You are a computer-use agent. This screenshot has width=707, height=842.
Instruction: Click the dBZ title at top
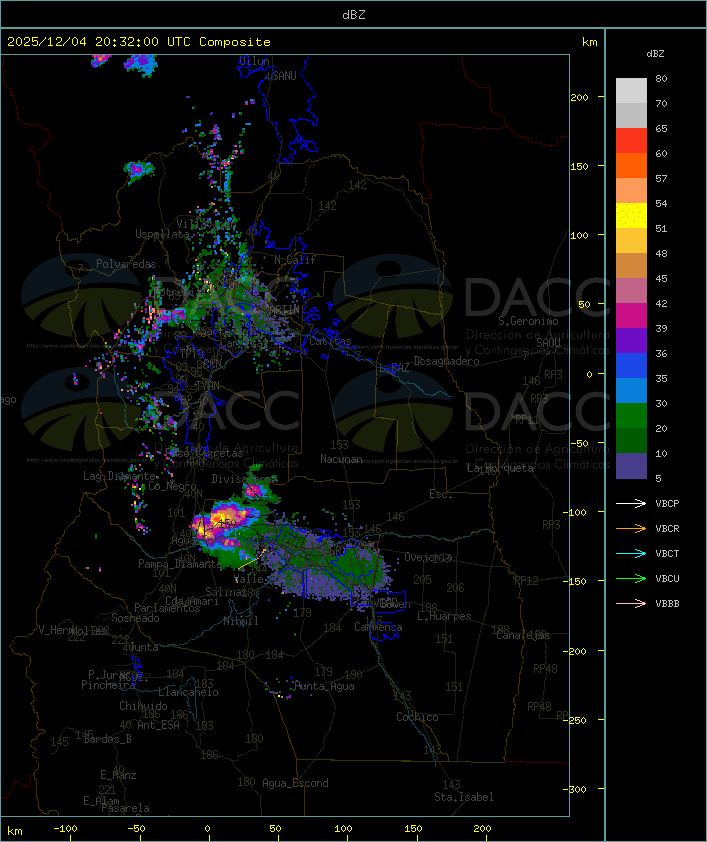[x=354, y=15]
